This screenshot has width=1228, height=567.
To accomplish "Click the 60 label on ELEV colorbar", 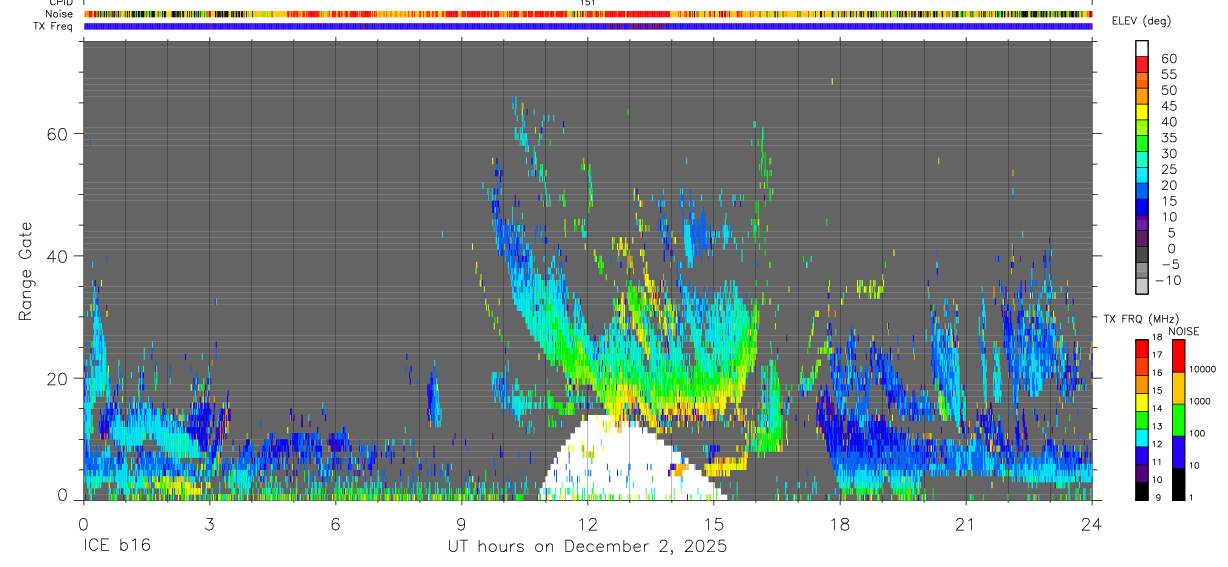I will coord(1168,59).
